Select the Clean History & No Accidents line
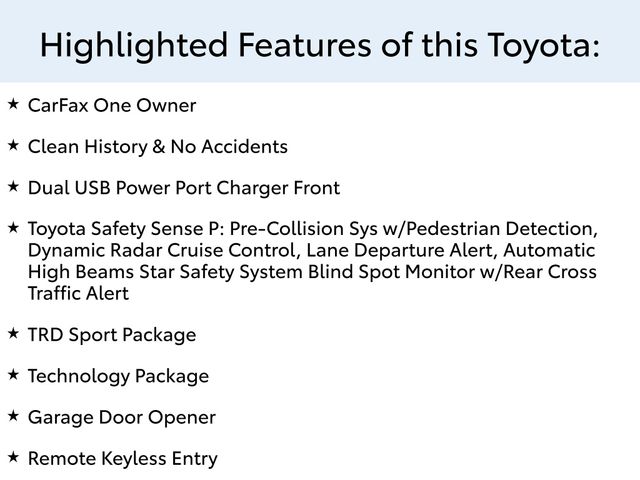 158,147
